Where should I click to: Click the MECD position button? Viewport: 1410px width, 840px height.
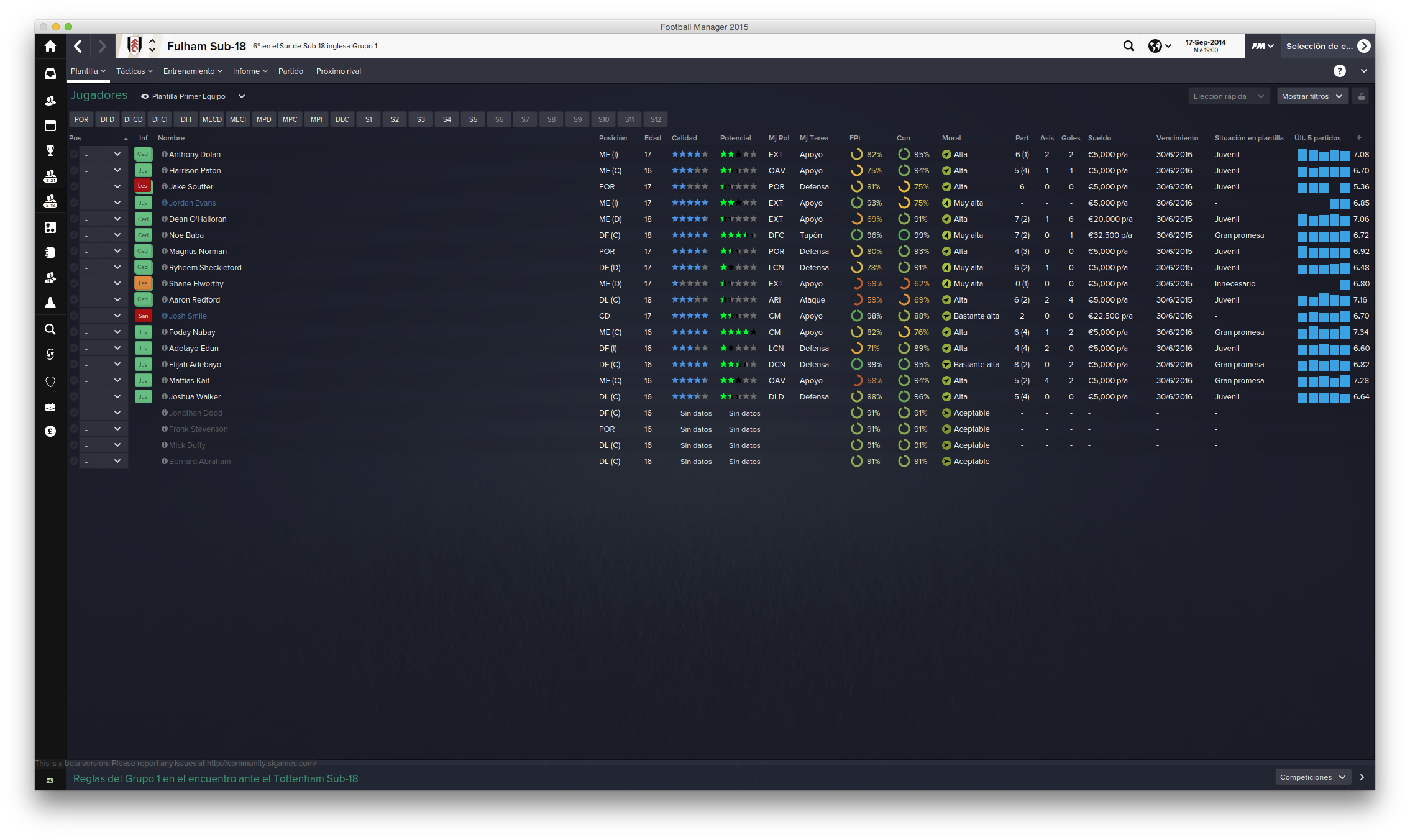(212, 119)
